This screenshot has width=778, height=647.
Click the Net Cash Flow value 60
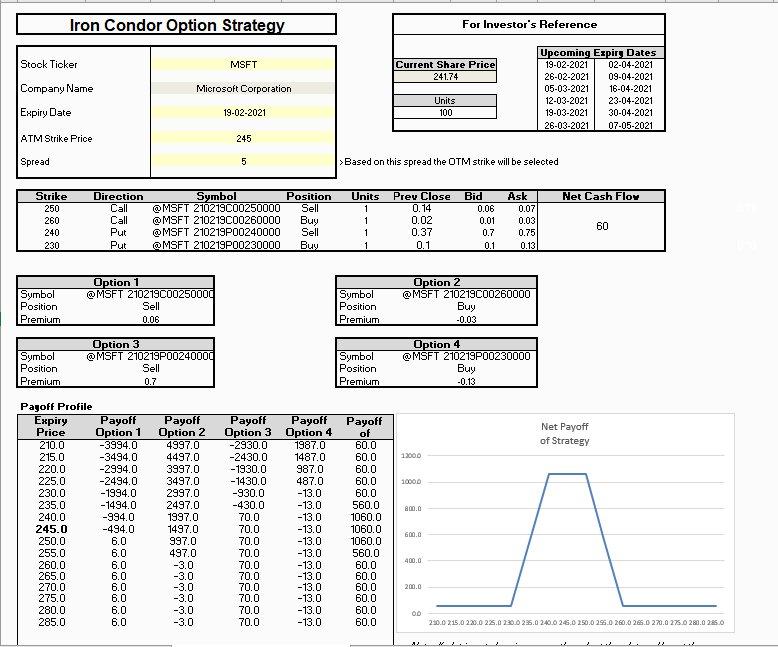pos(602,226)
